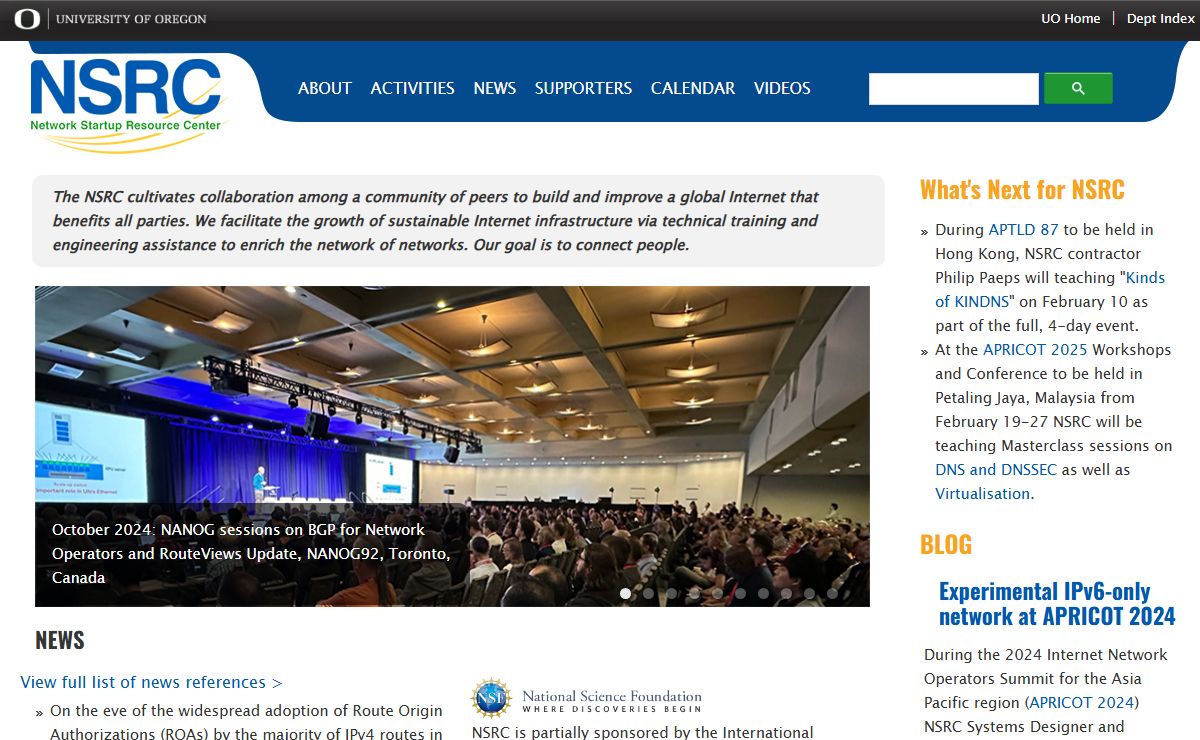
Task: Click the 'October 2024: NANOG sessions' slide caption
Action: point(251,554)
